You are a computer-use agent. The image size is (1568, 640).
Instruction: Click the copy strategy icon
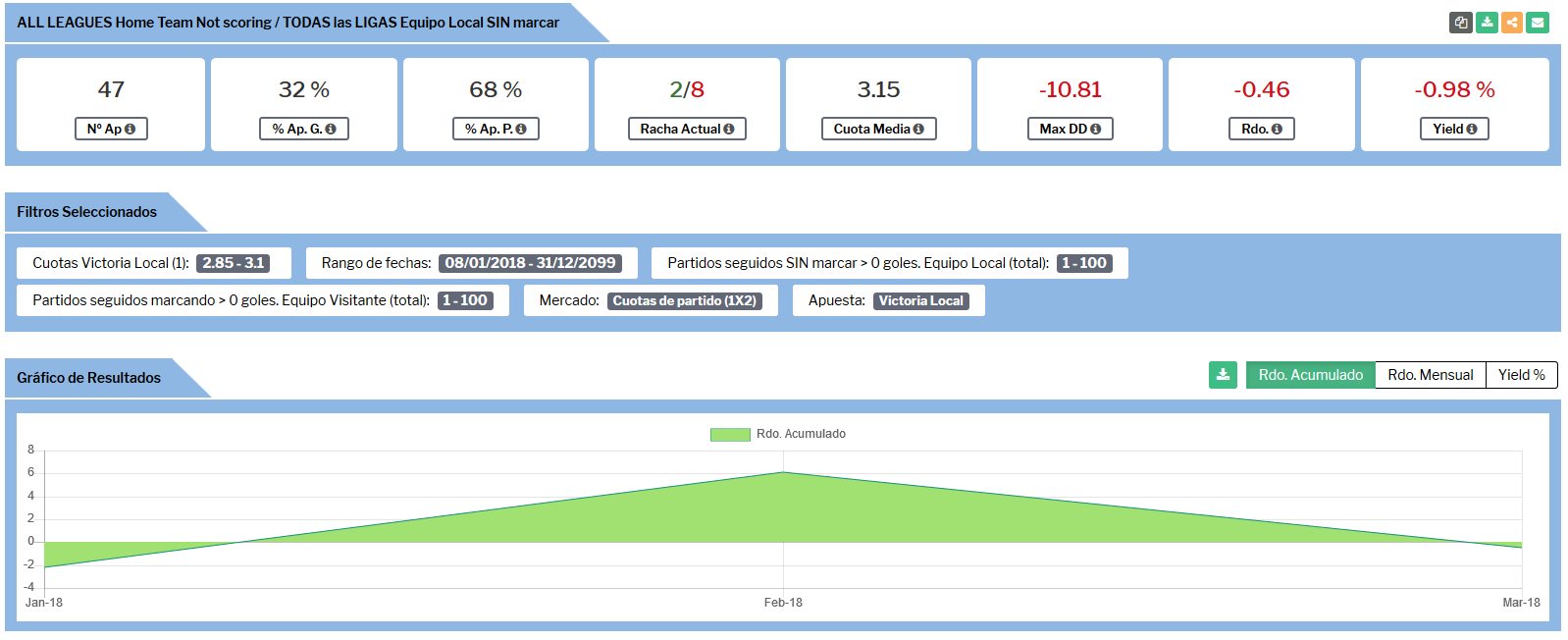(1461, 23)
